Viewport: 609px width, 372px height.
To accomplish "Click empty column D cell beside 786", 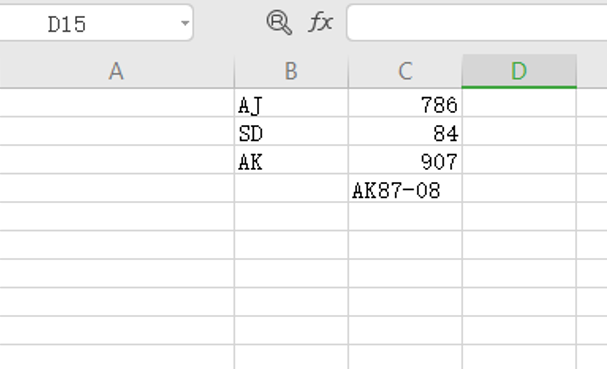I will tap(519, 103).
